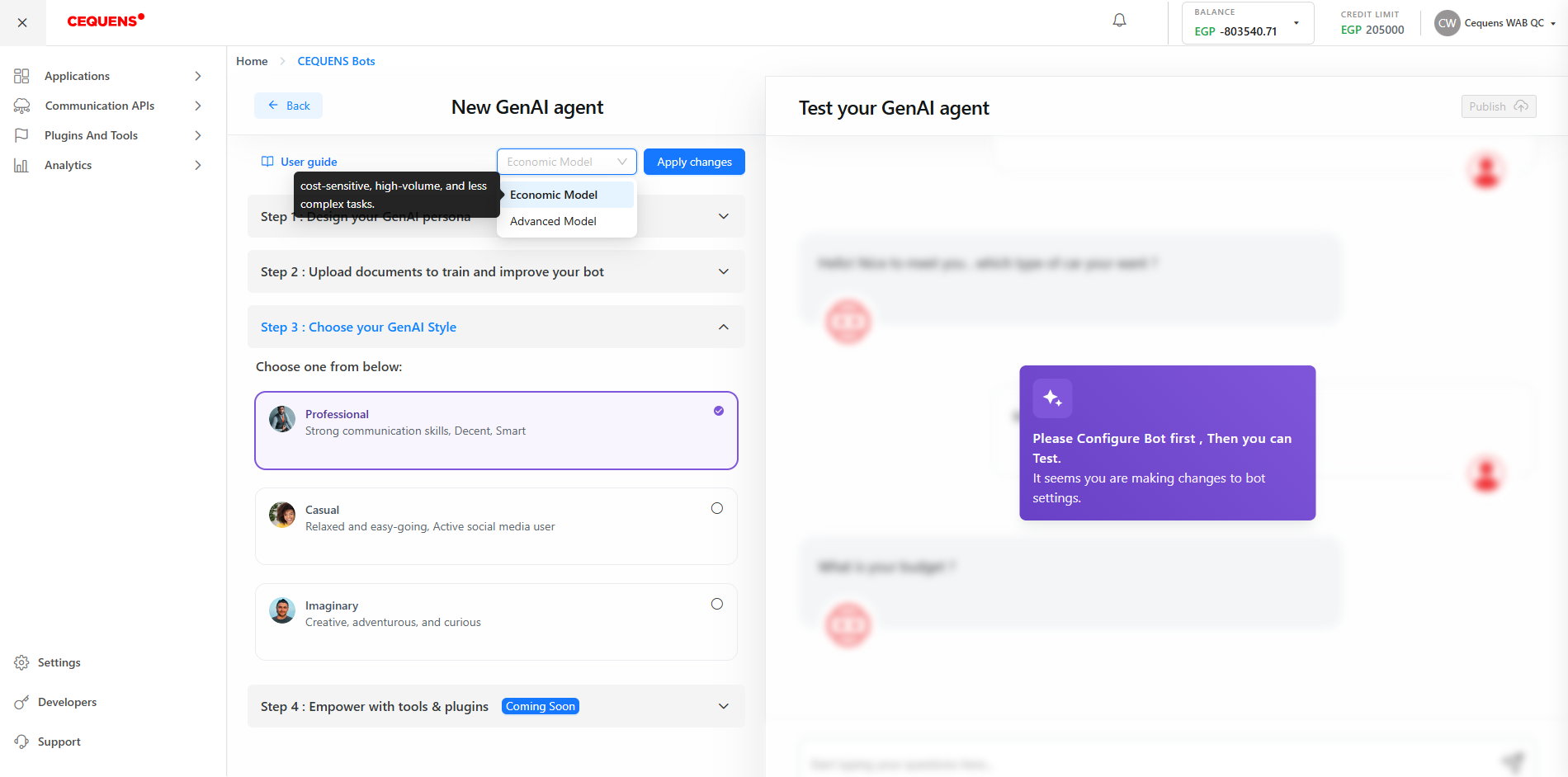1568x777 pixels.
Task: Click the Imaginary style avatar image
Action: tap(282, 610)
